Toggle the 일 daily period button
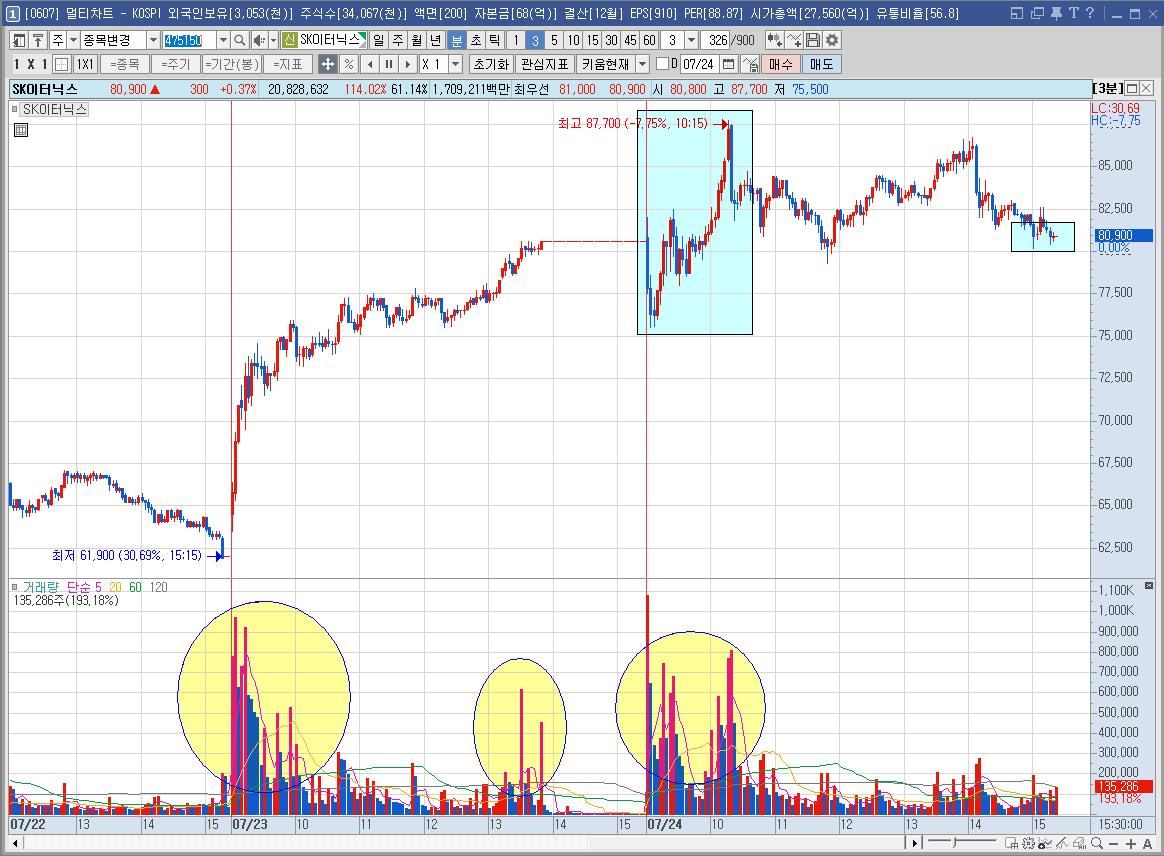Viewport: 1164px width, 856px height. (x=379, y=40)
